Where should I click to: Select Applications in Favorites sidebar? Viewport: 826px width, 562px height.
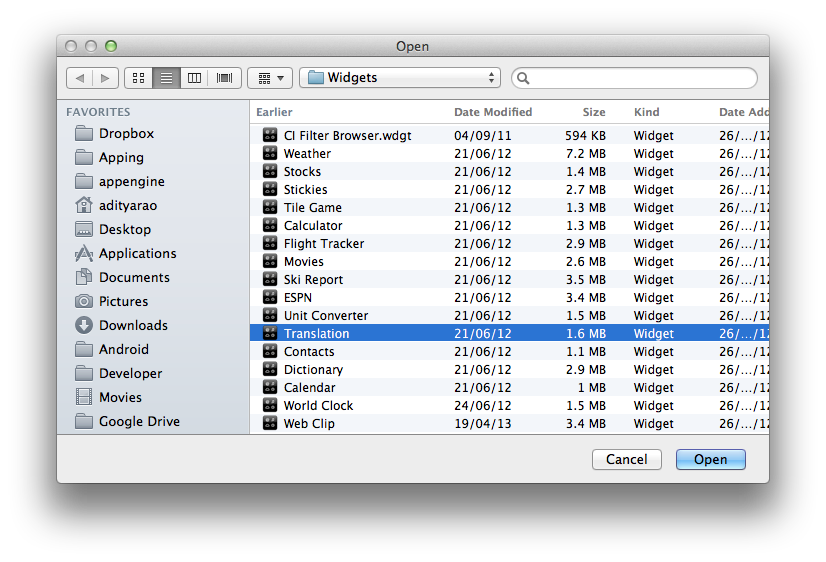coord(137,253)
